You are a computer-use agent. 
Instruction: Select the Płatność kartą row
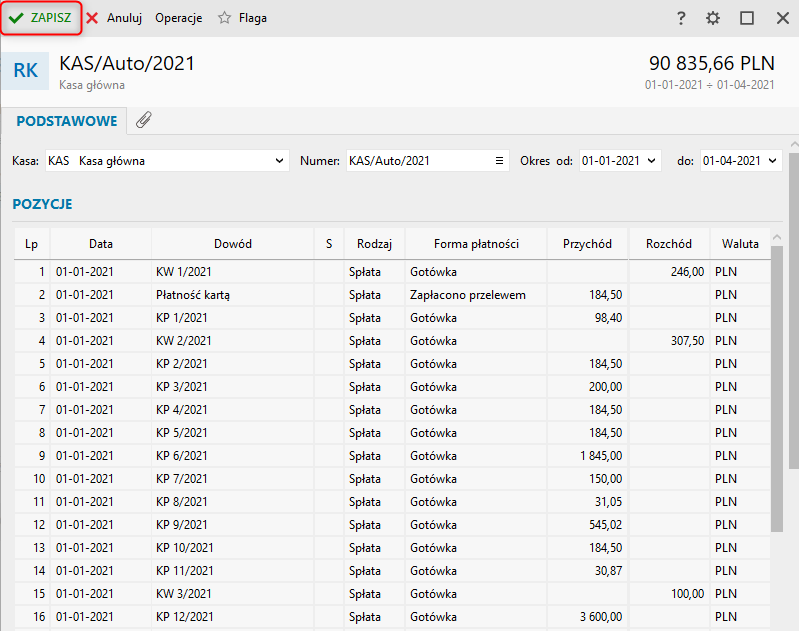[x=392, y=295]
